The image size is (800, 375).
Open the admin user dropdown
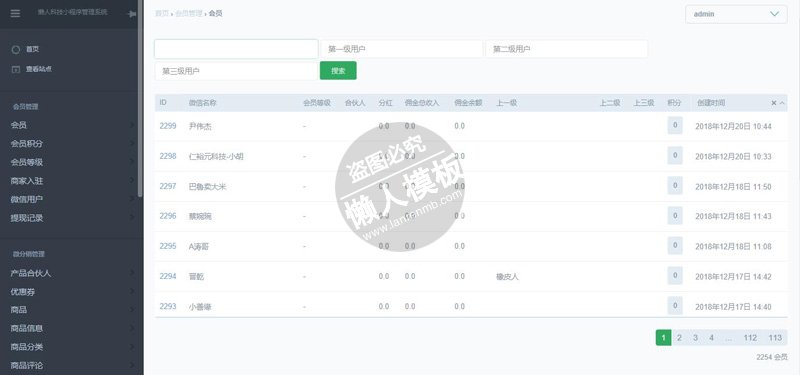pyautogui.click(x=736, y=14)
